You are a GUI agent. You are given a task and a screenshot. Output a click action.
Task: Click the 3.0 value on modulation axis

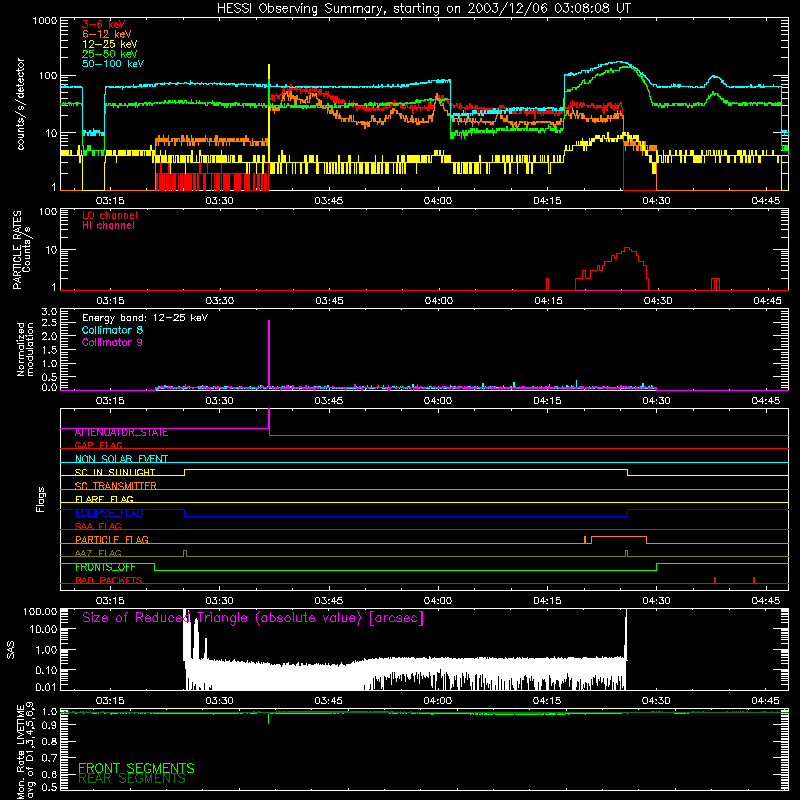tap(49, 312)
